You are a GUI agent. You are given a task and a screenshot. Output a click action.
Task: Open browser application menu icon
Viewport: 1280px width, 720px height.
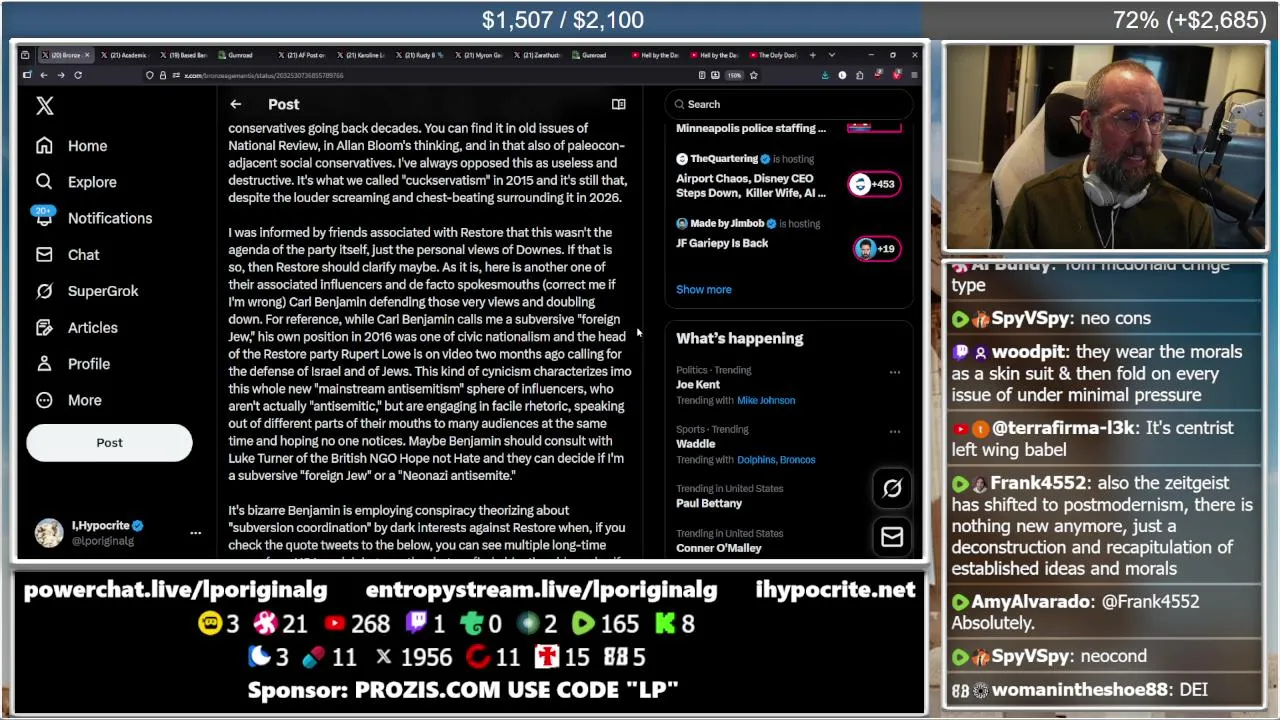(914, 75)
